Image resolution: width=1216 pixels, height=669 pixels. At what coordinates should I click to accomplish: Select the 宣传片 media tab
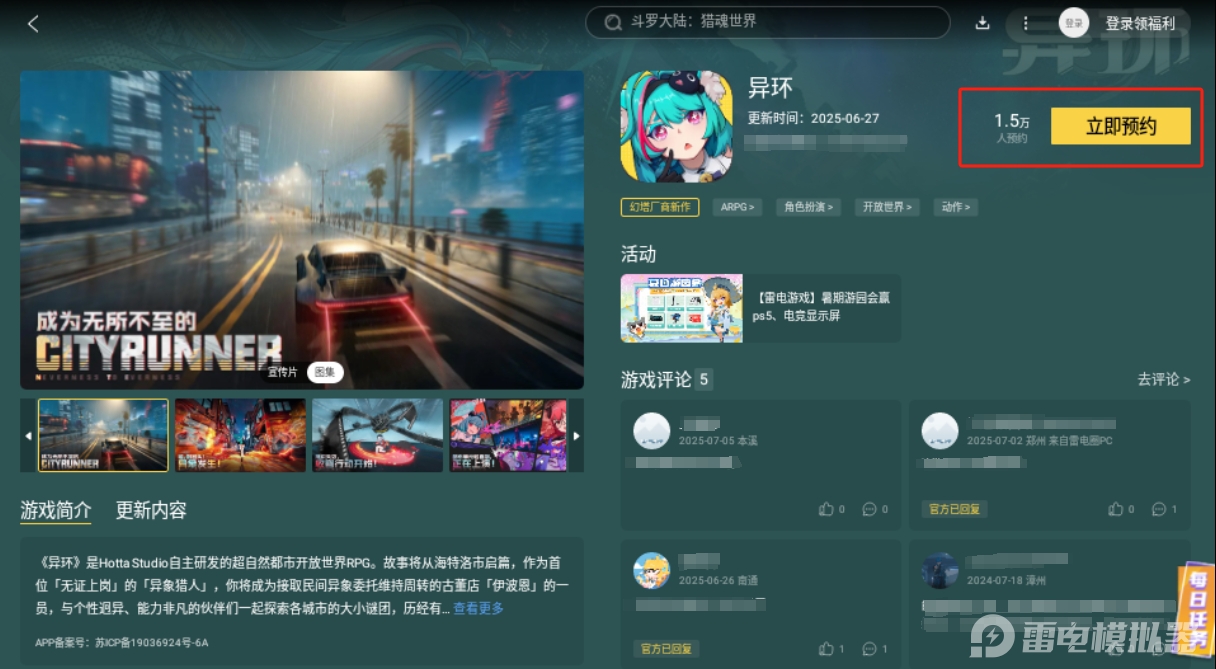pyautogui.click(x=283, y=372)
